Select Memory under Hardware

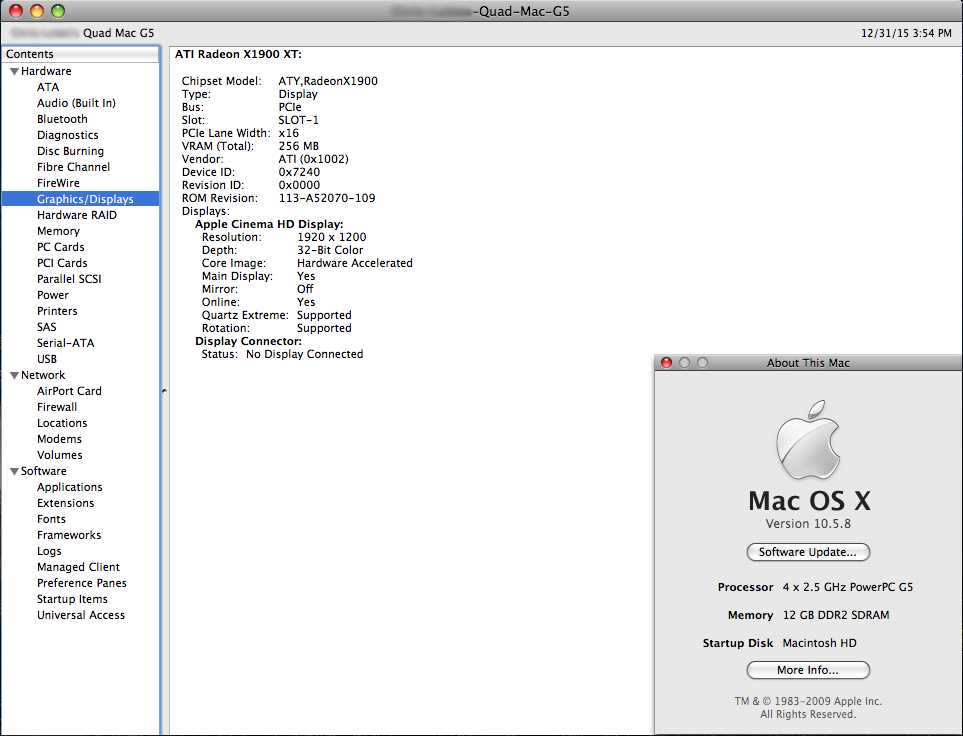[x=58, y=231]
